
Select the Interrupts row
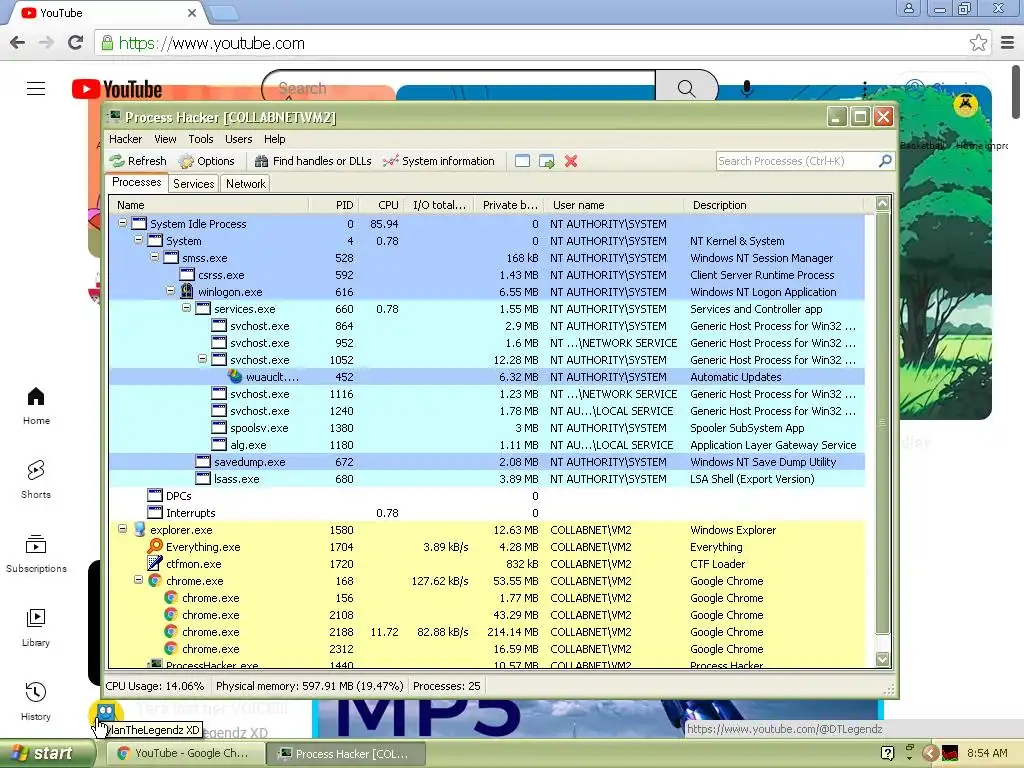tap(487, 513)
